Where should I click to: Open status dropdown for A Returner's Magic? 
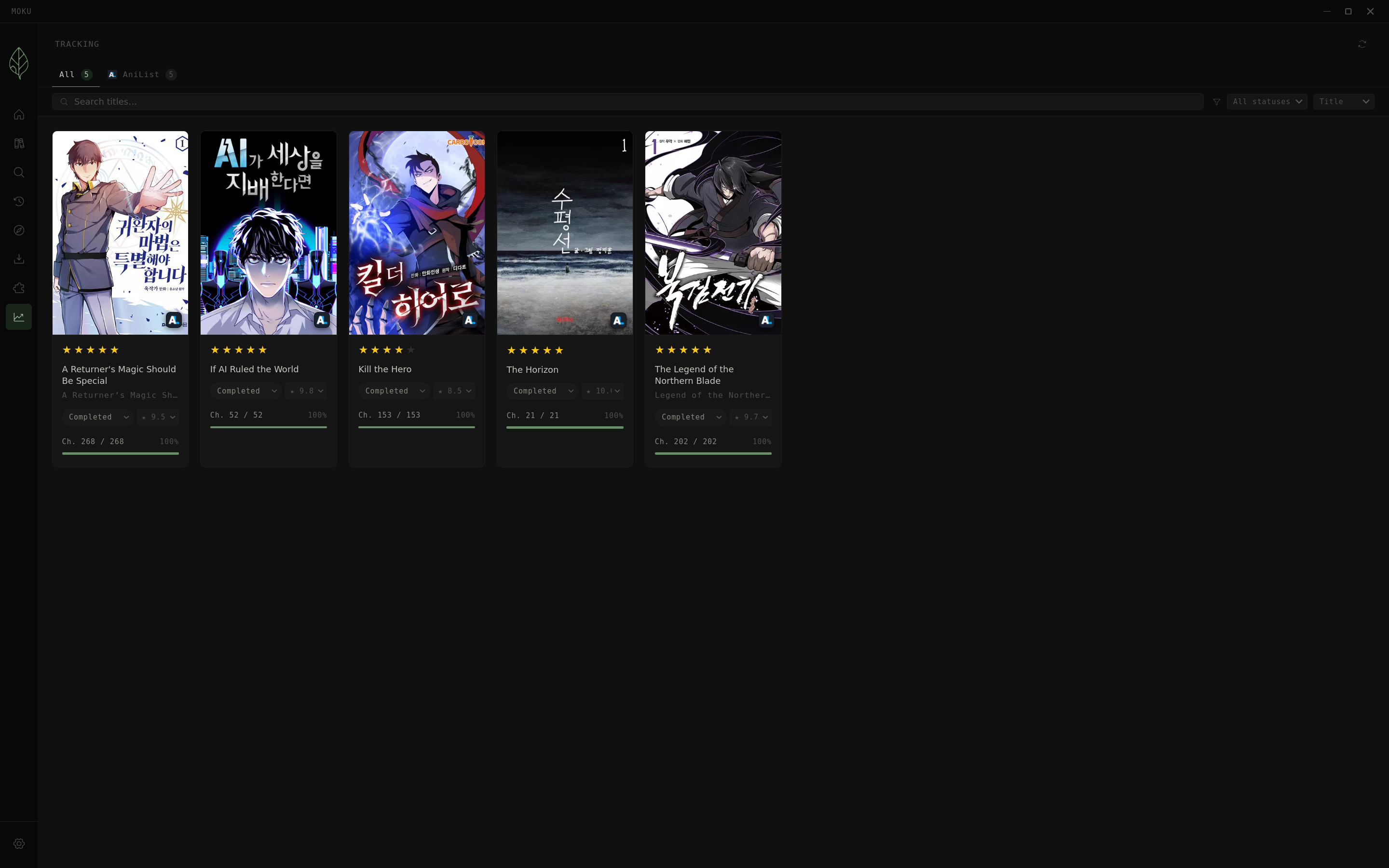[97, 417]
